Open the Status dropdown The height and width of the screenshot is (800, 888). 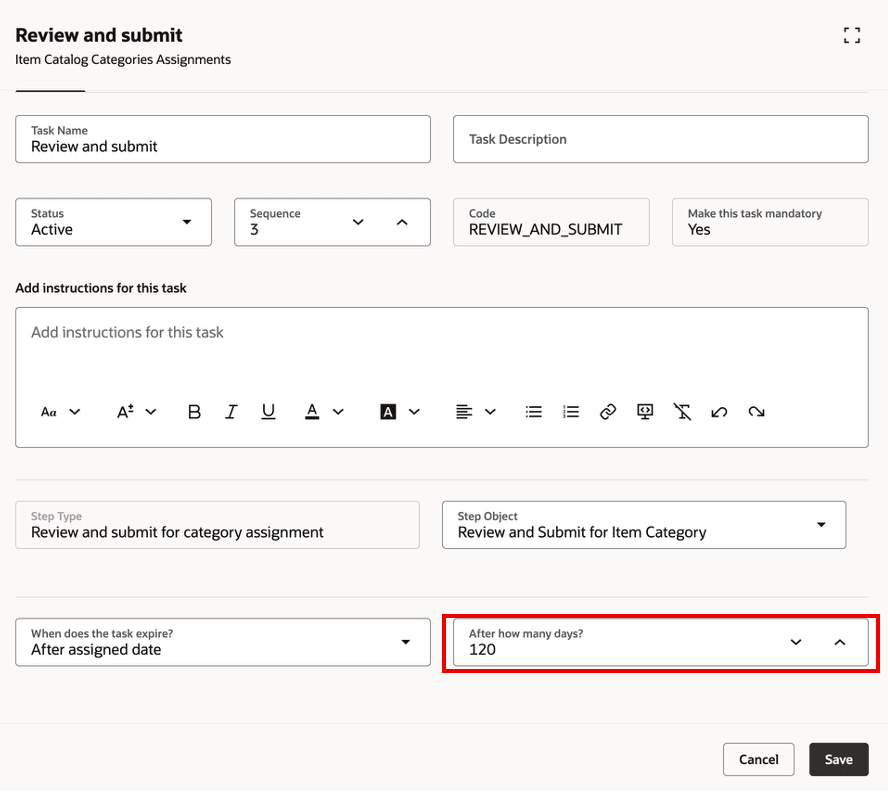(x=186, y=222)
